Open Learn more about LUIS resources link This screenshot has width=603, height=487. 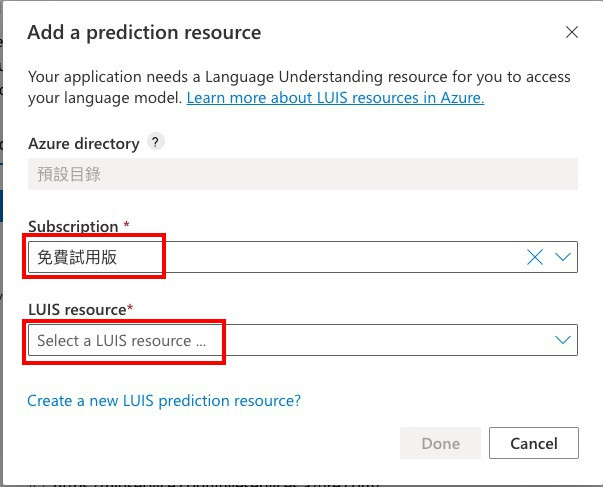(x=335, y=98)
